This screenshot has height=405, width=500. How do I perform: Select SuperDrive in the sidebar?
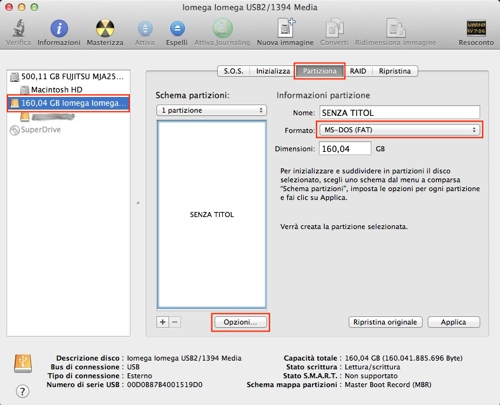[68, 130]
